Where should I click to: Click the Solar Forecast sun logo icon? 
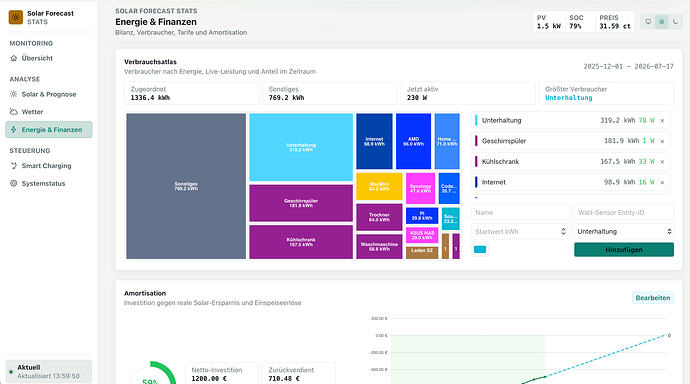click(x=16, y=17)
